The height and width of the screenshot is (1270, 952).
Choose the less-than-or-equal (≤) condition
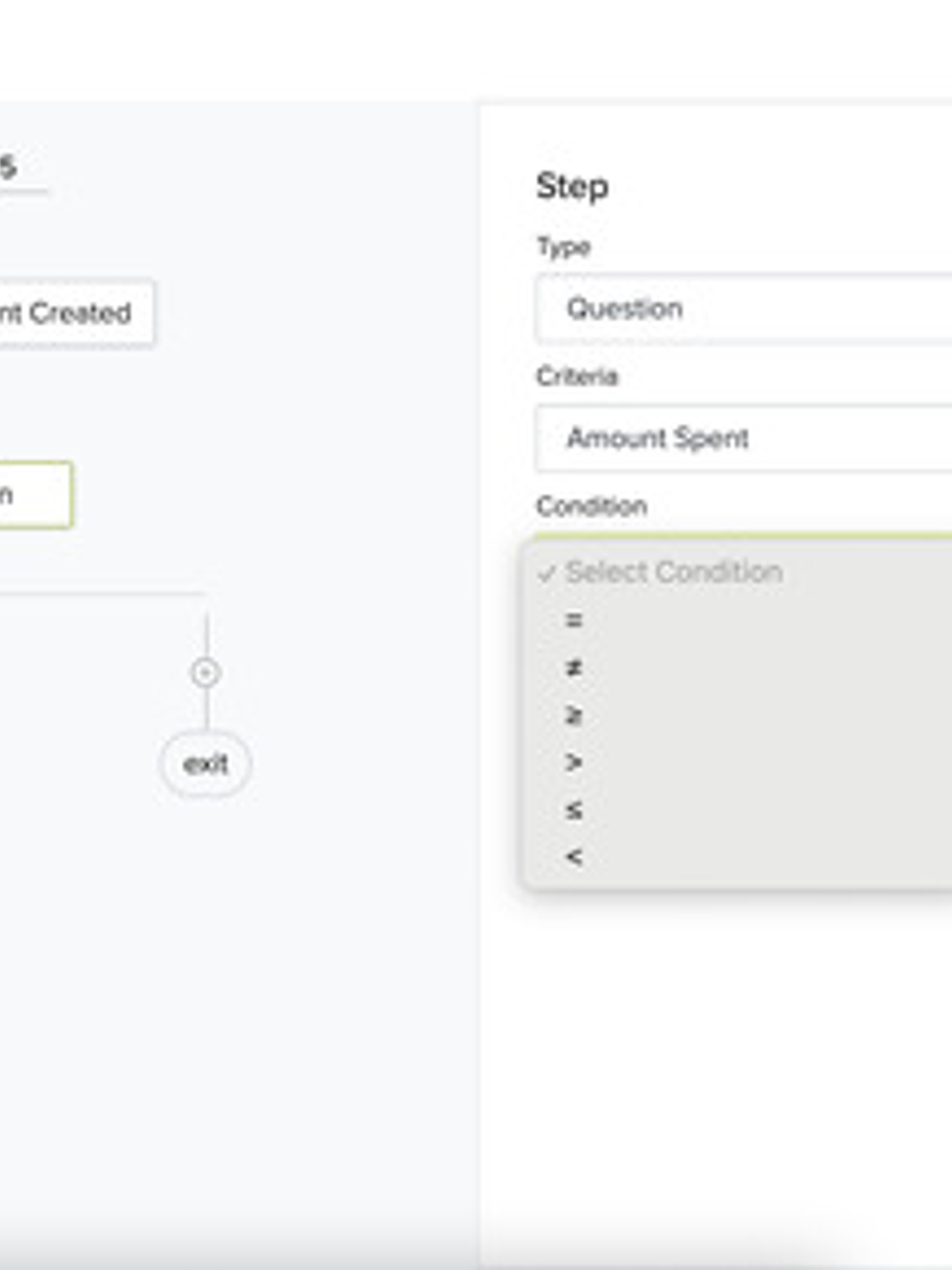pyautogui.click(x=574, y=809)
